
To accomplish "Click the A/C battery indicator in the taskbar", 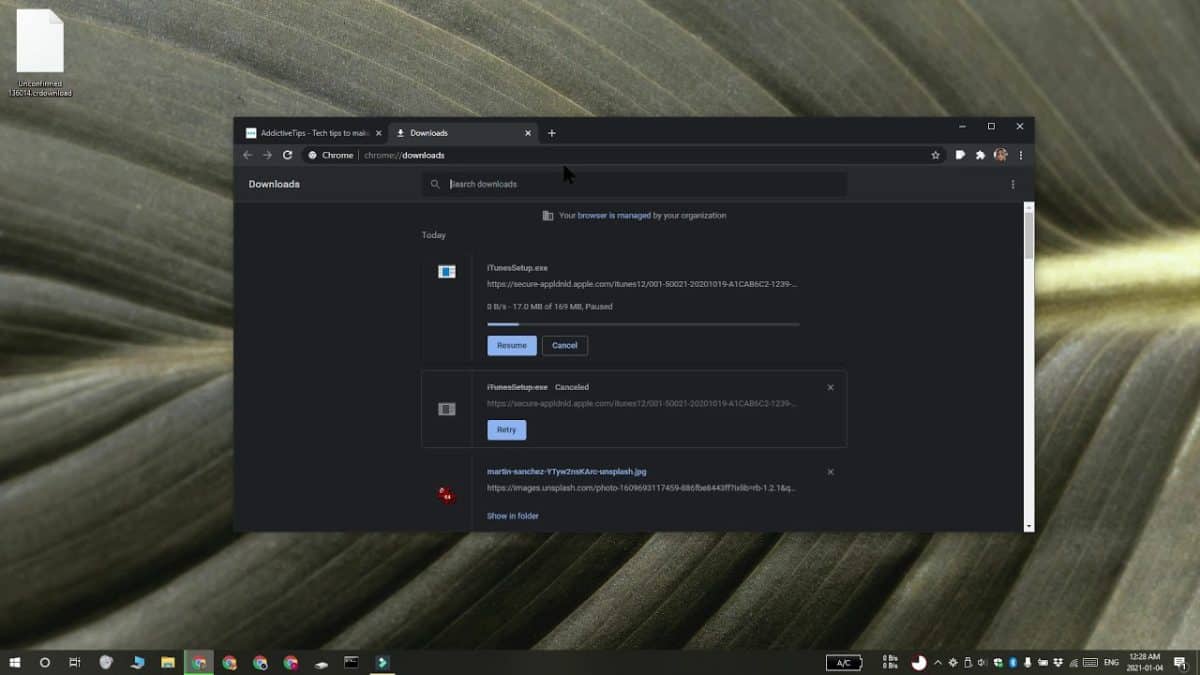I will [x=843, y=662].
